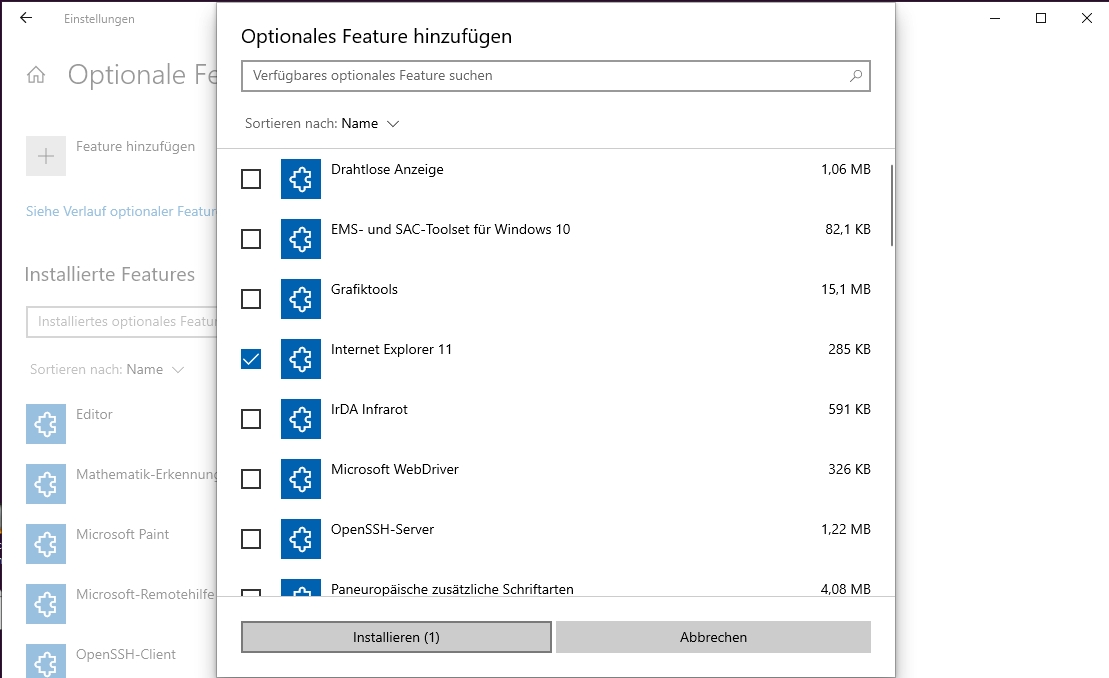1109x678 pixels.
Task: Uncheck the Internet Explorer 11 checkbox
Action: tap(251, 359)
